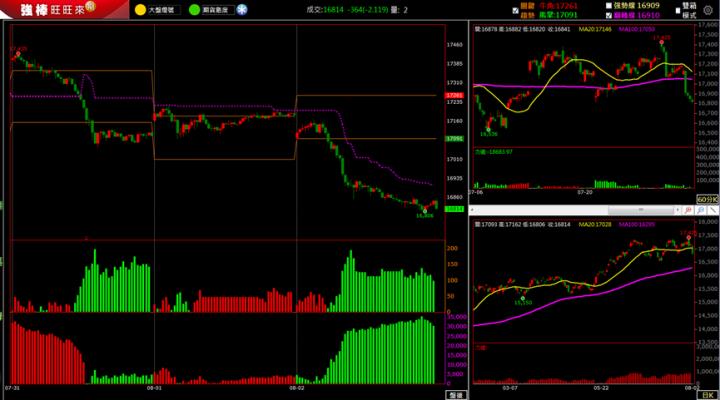Toggle the 弱勢線 checkbox
The height and width of the screenshot is (400, 720).
tap(609, 16)
